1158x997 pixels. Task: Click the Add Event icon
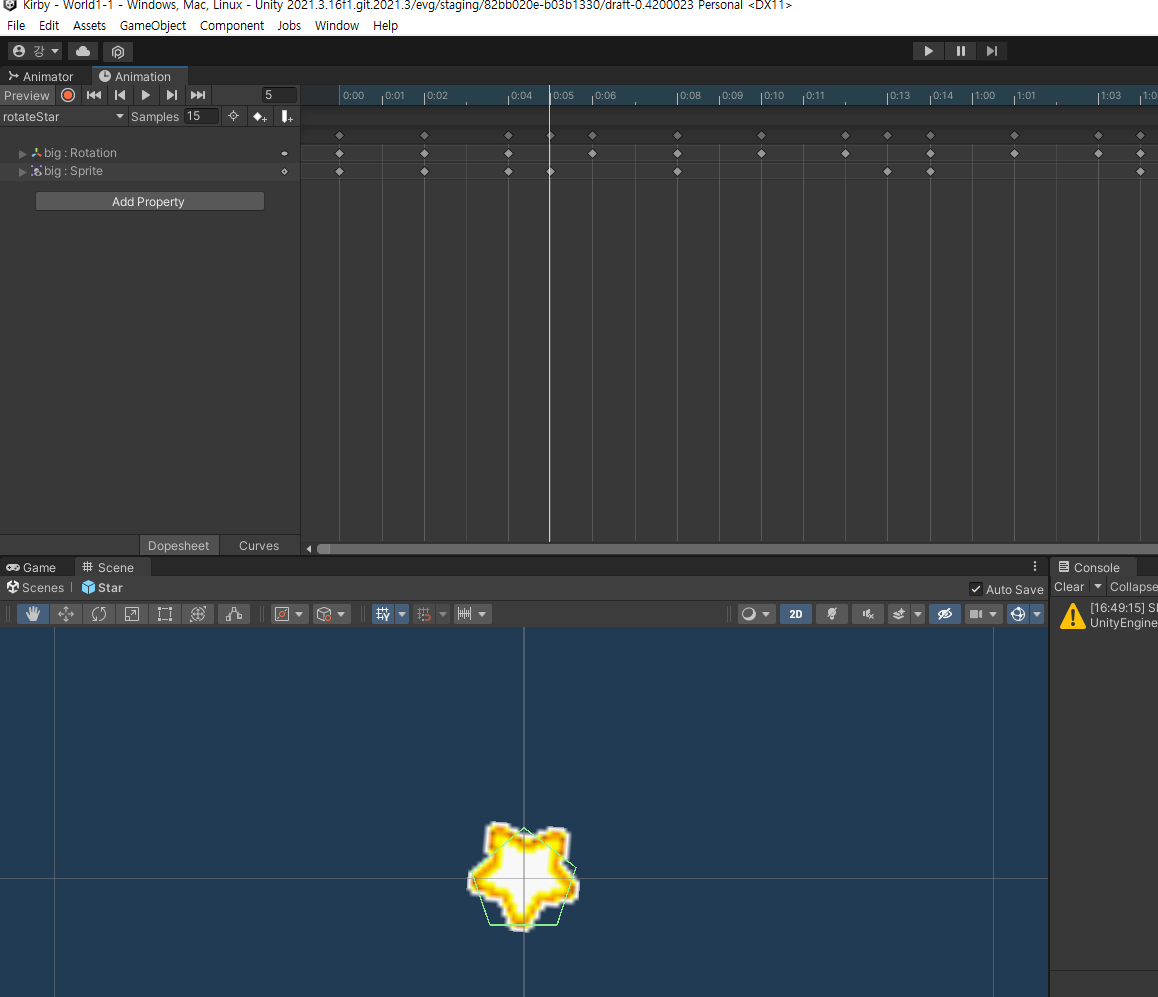coord(287,117)
